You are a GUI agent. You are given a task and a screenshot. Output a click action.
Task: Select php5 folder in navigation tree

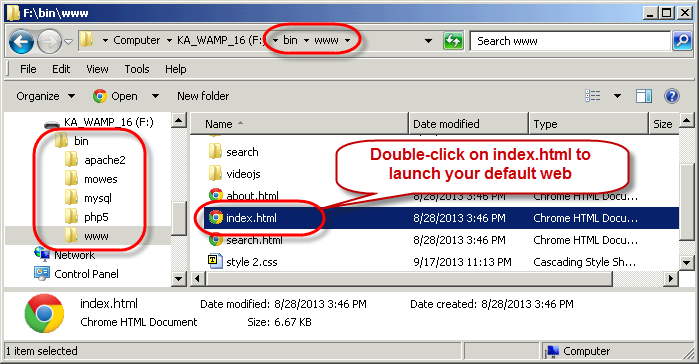click(x=96, y=217)
